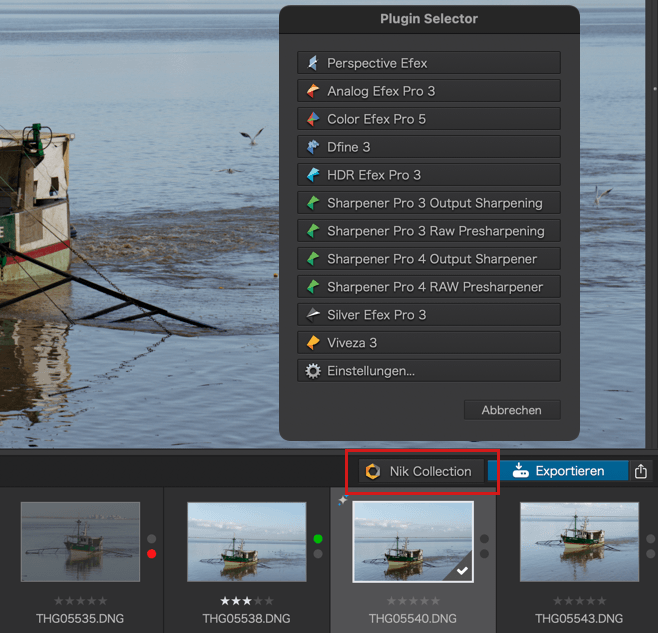Click filename label THG05543.DNG

pos(579,618)
